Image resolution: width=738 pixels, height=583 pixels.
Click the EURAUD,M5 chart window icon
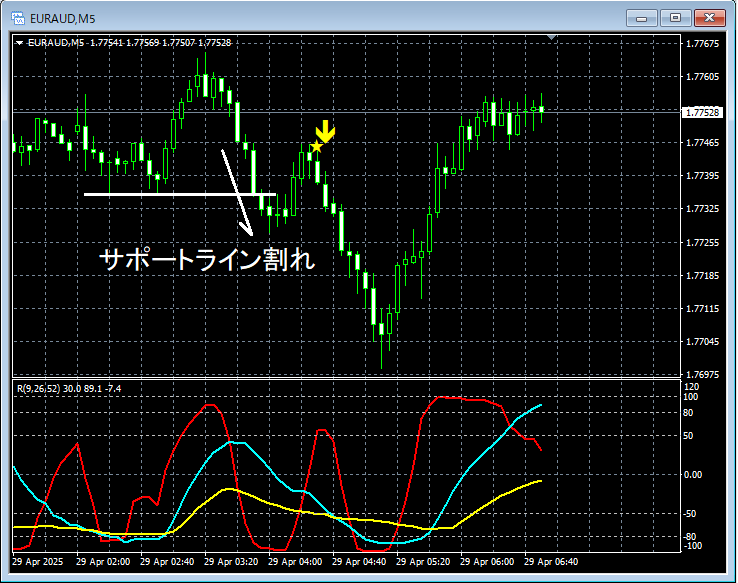18,18
